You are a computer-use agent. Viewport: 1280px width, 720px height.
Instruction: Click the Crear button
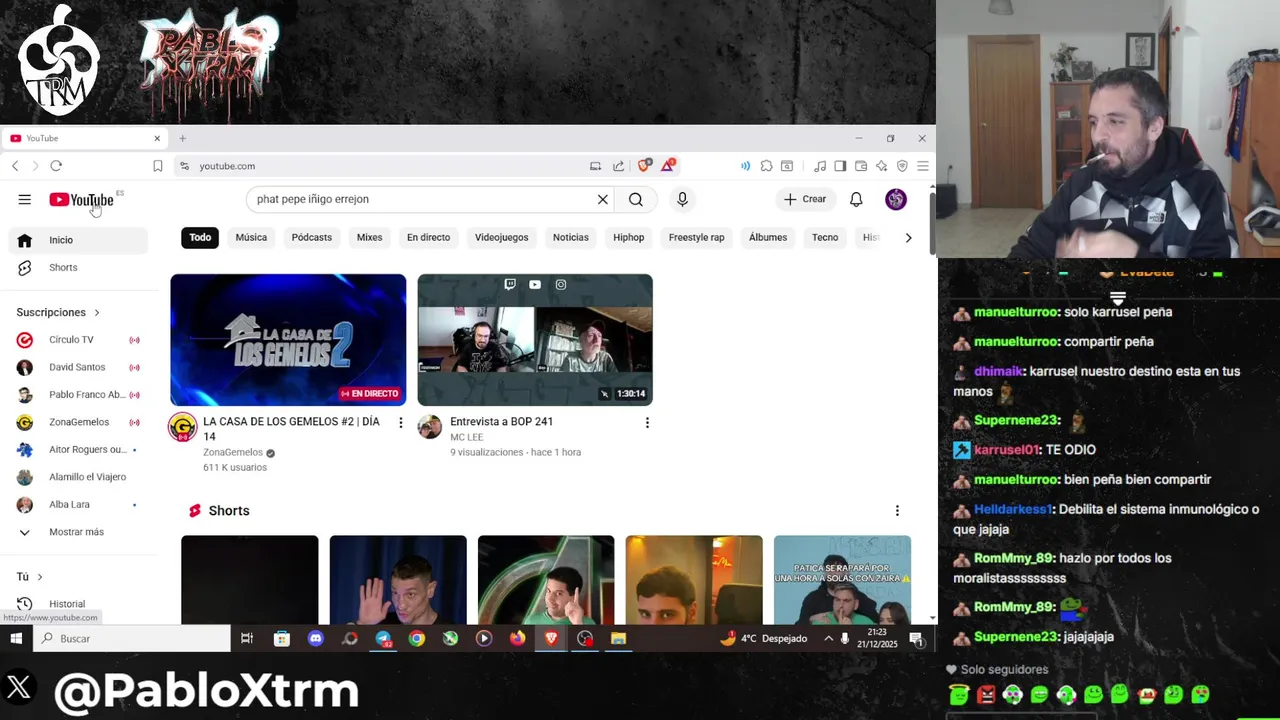(x=805, y=199)
